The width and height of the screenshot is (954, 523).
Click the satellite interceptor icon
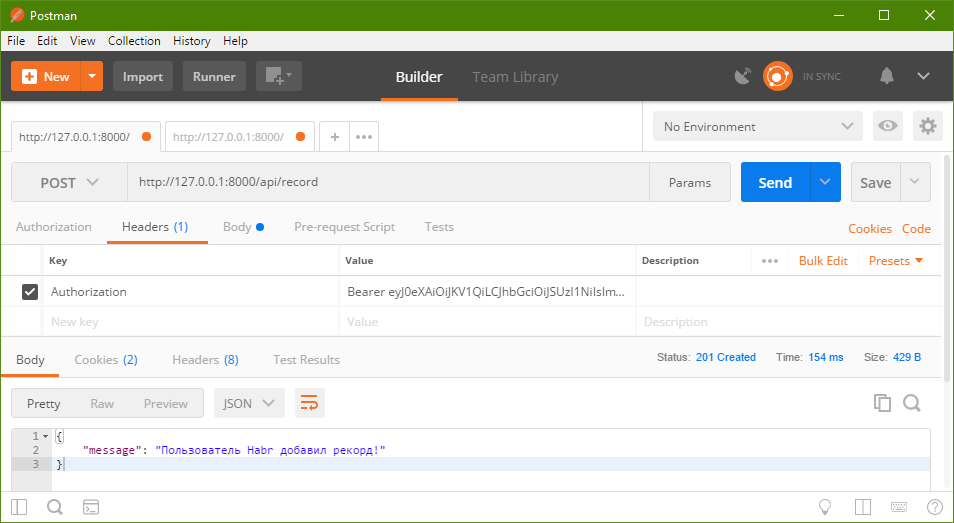tap(743, 77)
